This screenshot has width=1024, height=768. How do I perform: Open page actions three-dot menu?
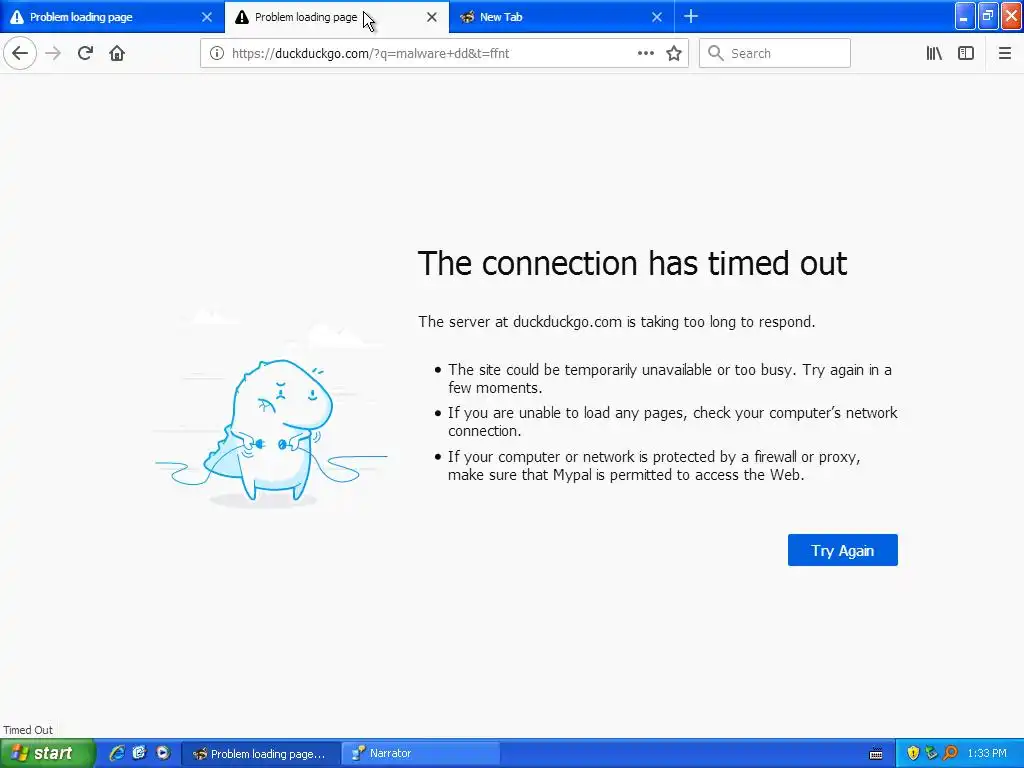point(645,53)
